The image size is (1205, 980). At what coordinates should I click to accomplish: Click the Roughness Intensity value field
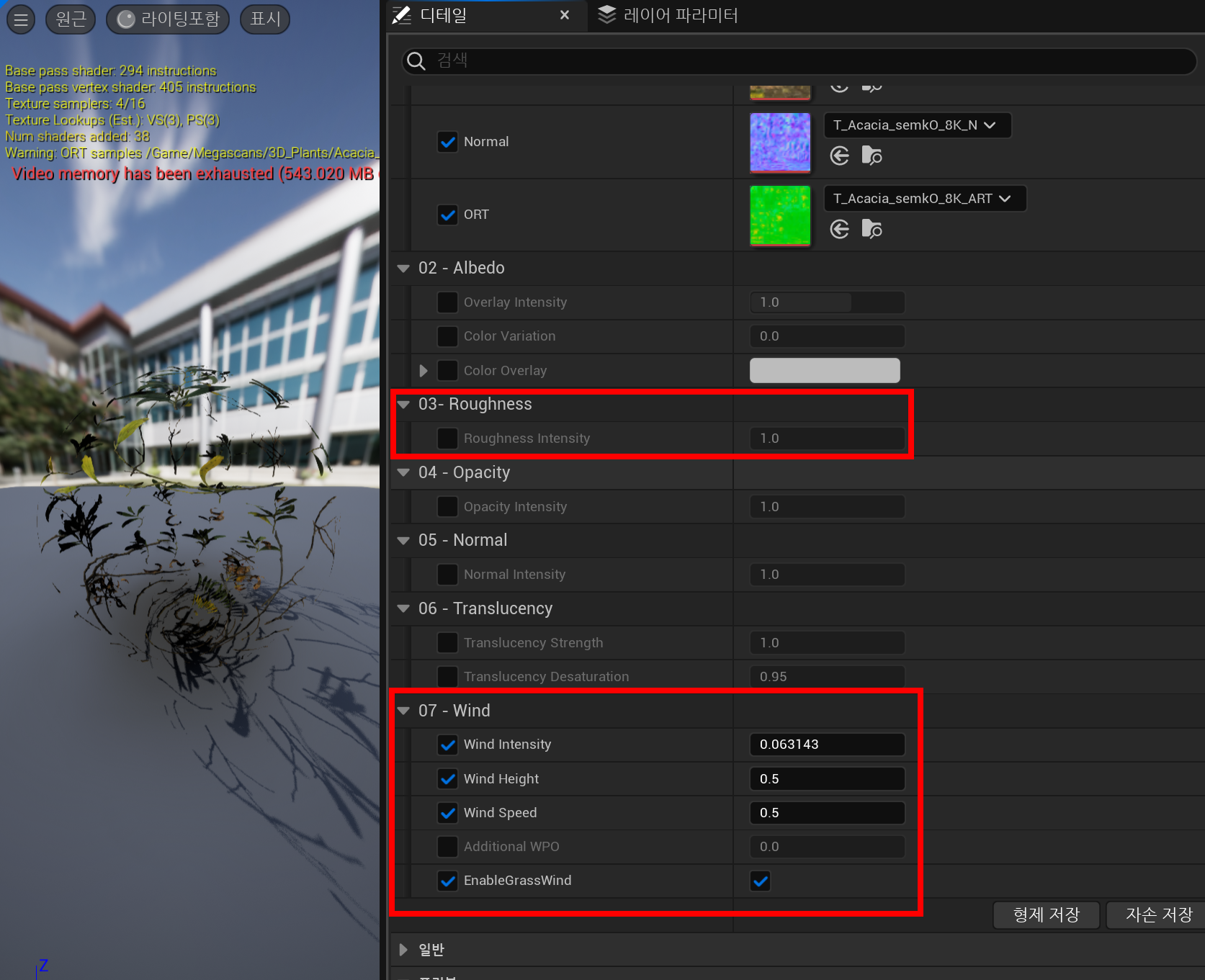827,439
